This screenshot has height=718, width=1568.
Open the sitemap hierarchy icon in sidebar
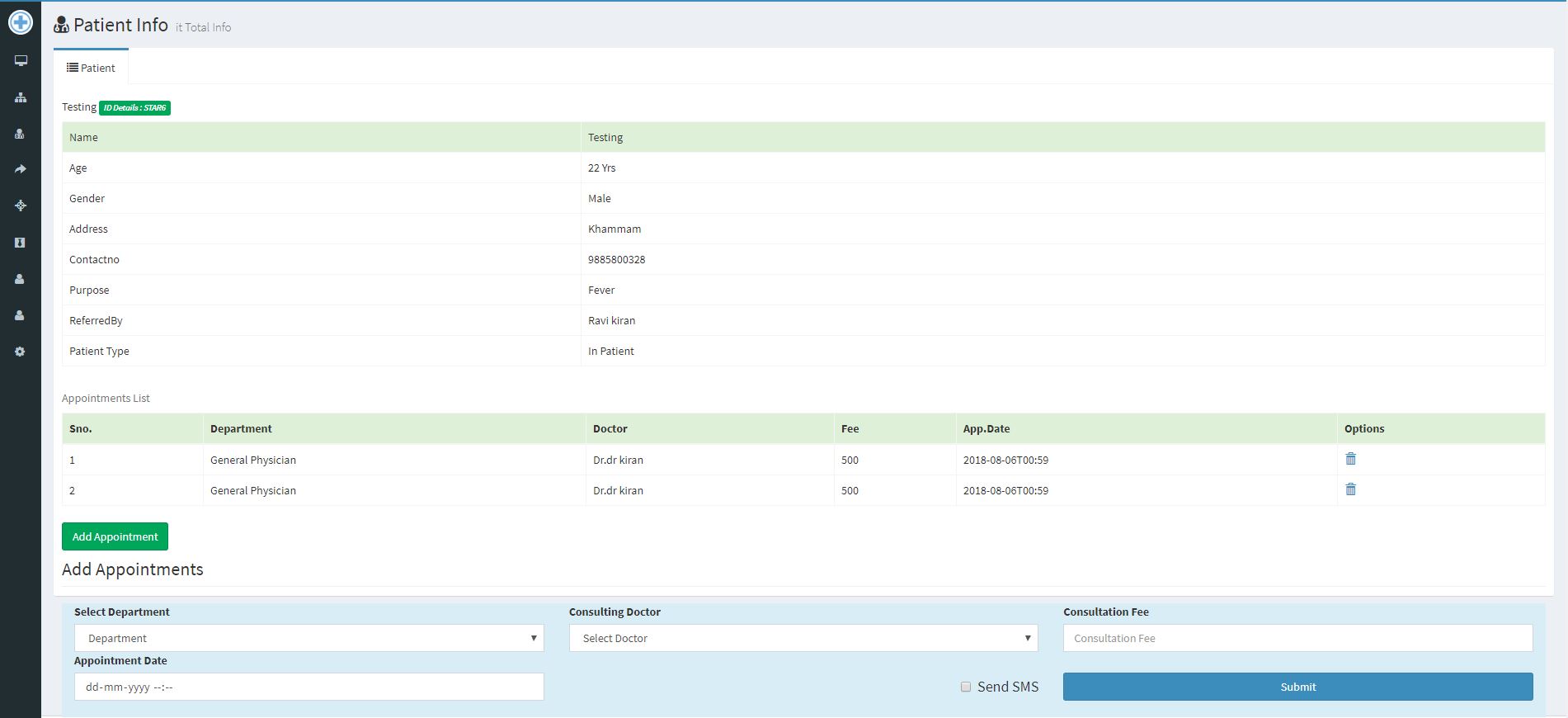pyautogui.click(x=21, y=97)
